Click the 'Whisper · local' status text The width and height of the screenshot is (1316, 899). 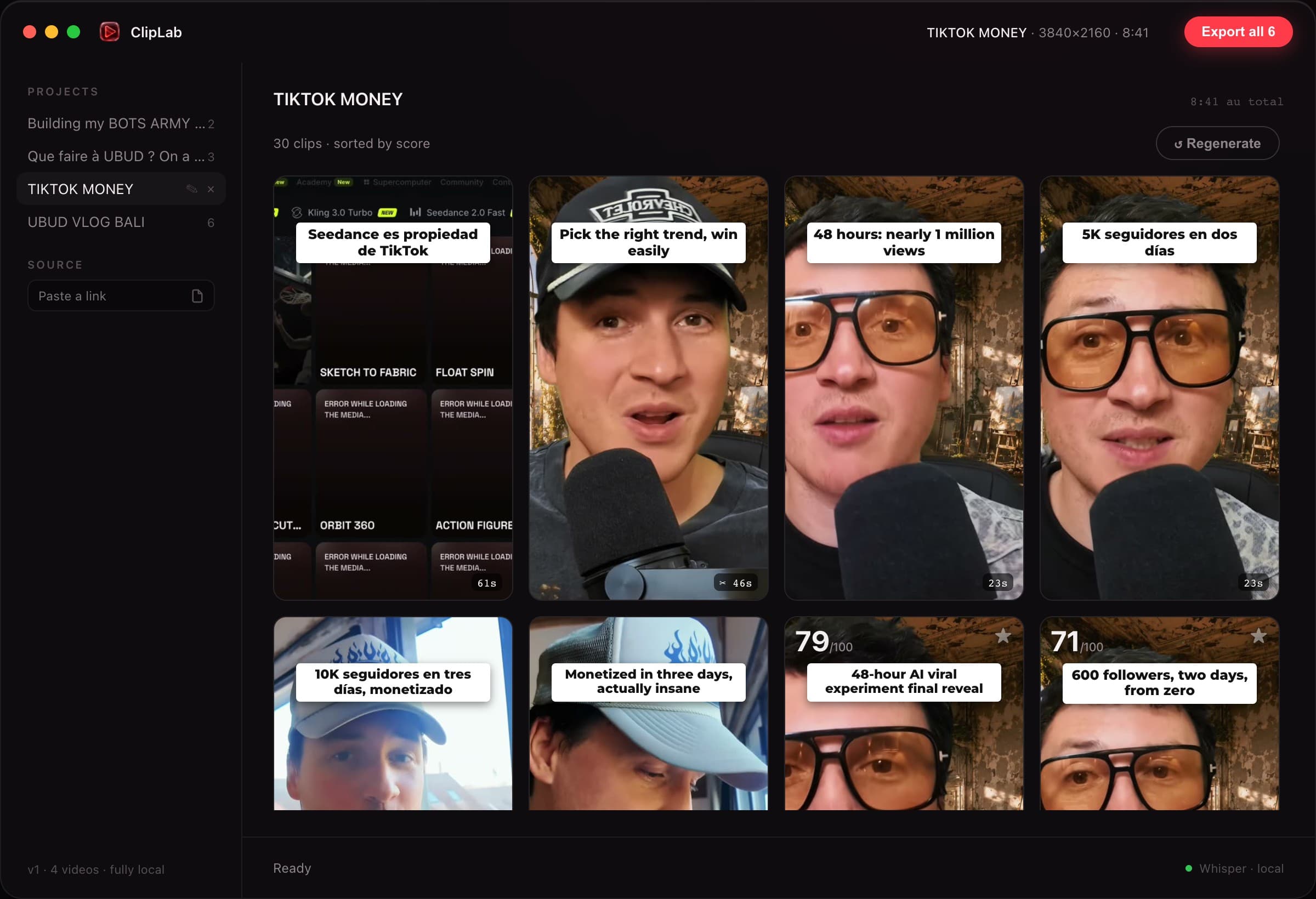[1241, 868]
